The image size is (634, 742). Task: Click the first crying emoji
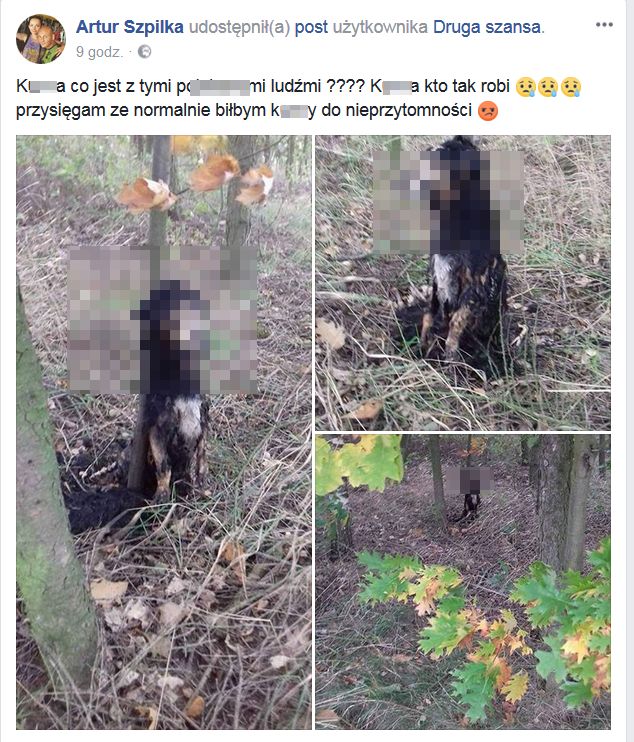tap(525, 87)
